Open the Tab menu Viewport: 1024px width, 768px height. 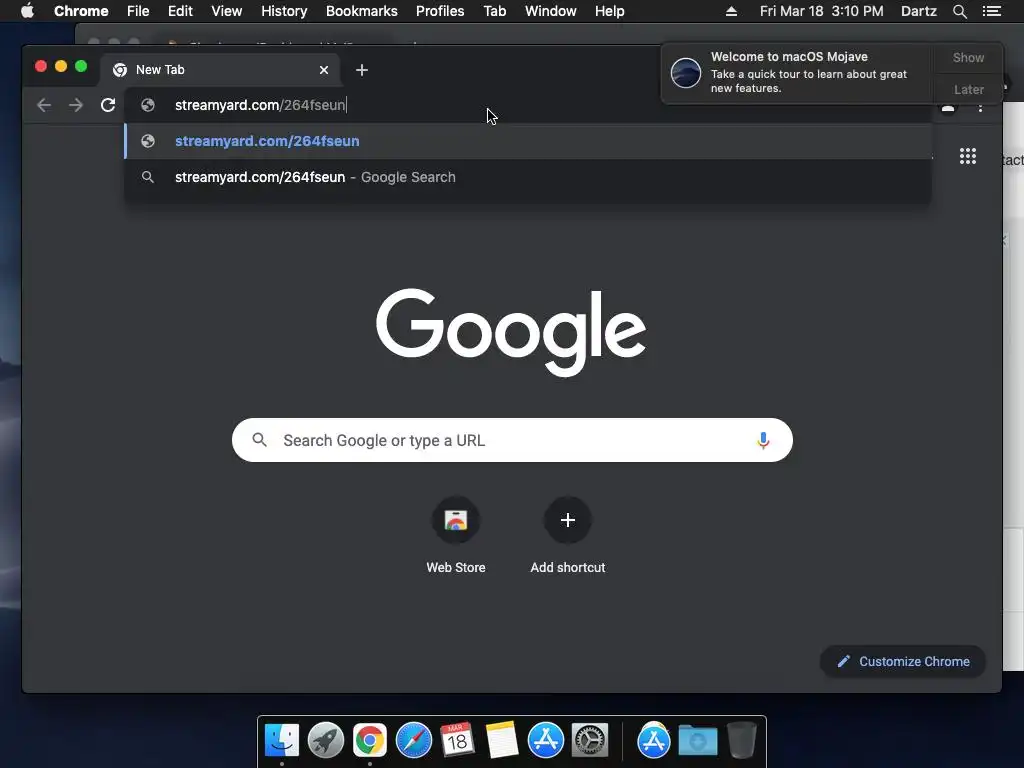[495, 11]
